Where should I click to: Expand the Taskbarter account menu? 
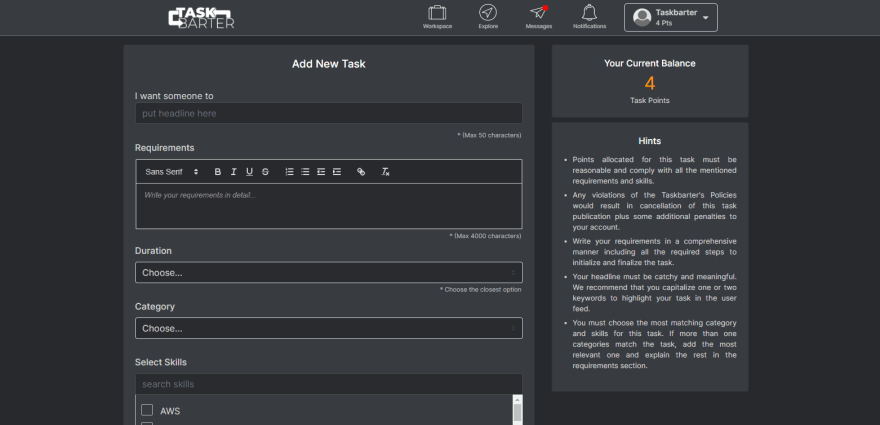tap(671, 17)
